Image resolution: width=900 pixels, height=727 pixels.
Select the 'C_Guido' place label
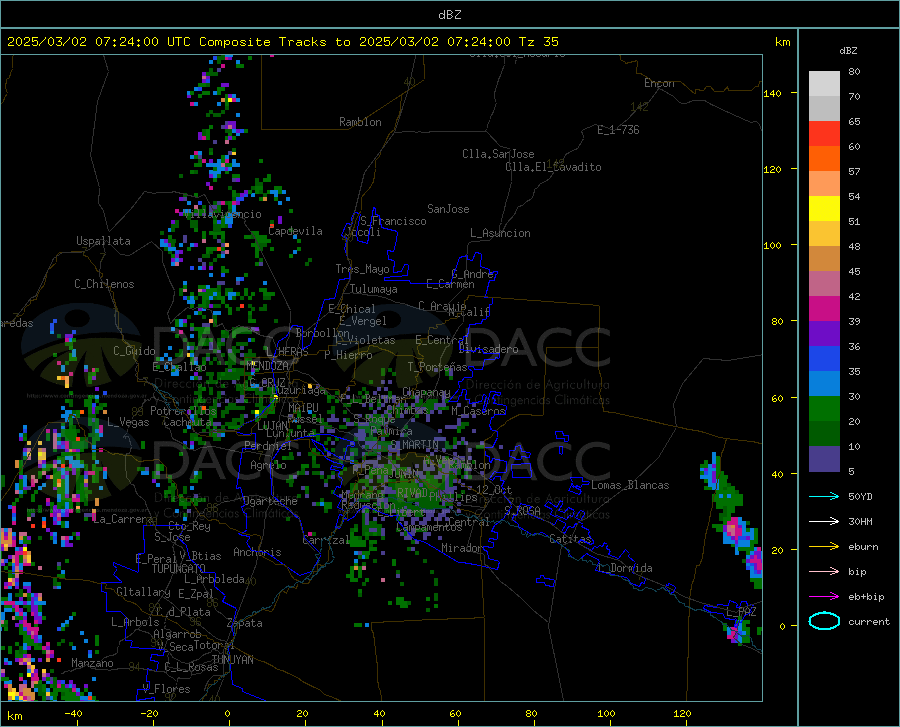pyautogui.click(x=134, y=351)
